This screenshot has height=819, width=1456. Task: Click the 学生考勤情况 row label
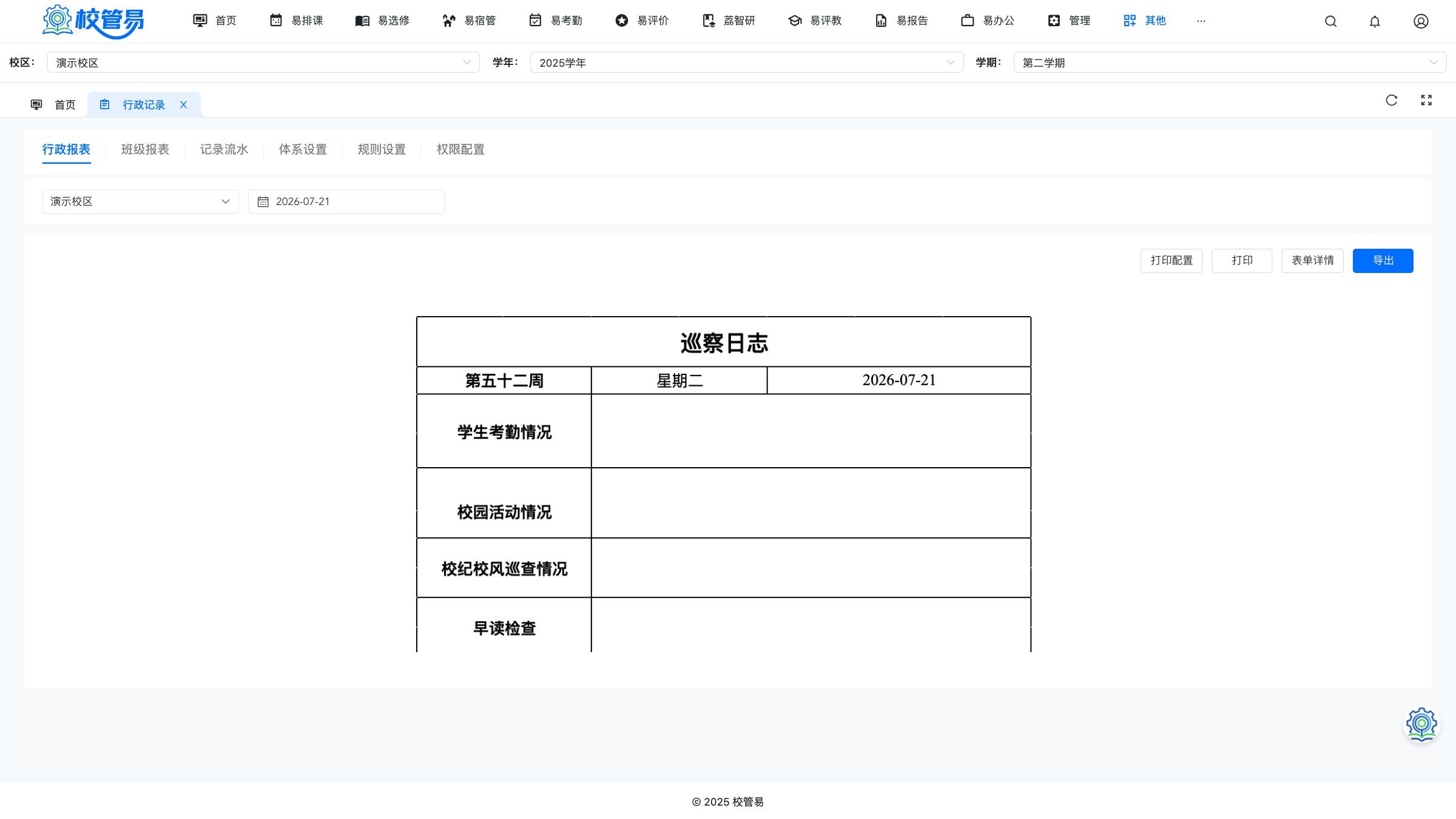click(504, 431)
